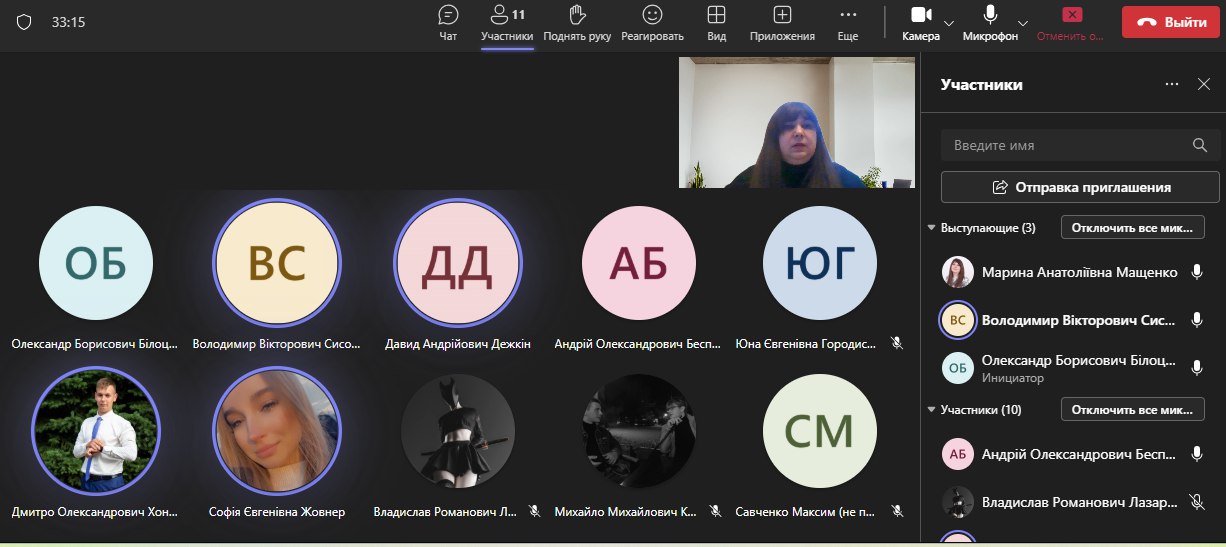This screenshot has width=1226, height=547.
Task: Click the stop sharing icon
Action: (1072, 15)
